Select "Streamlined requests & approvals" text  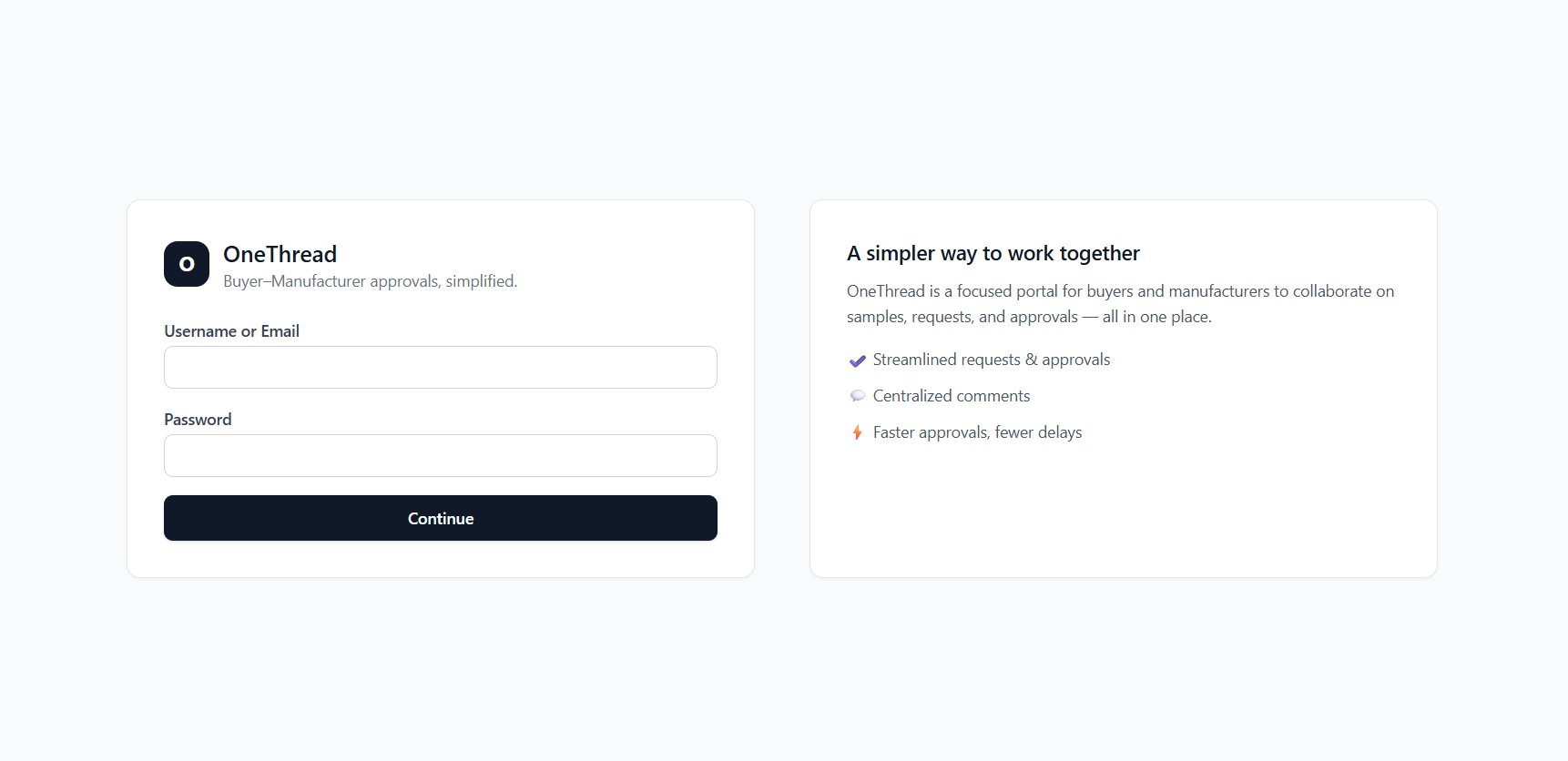coord(991,360)
